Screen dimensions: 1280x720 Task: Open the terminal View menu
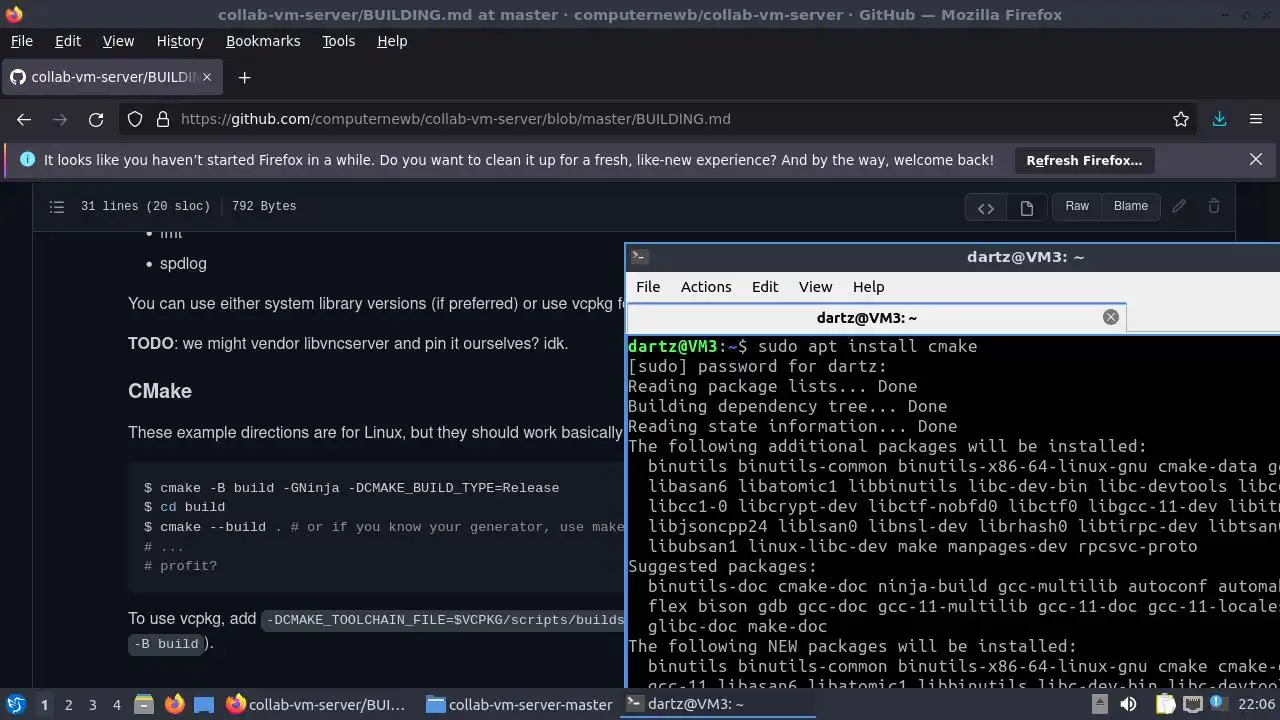pyautogui.click(x=815, y=287)
